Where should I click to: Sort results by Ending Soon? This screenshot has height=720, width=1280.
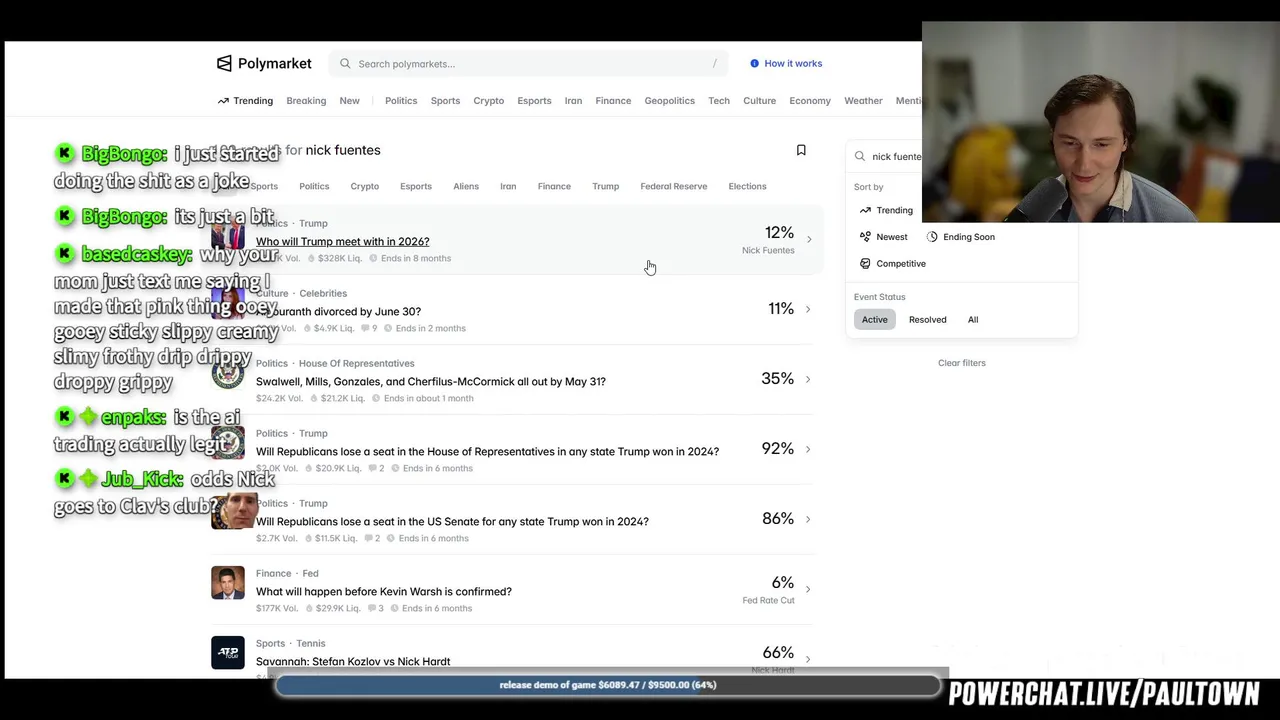[961, 237]
